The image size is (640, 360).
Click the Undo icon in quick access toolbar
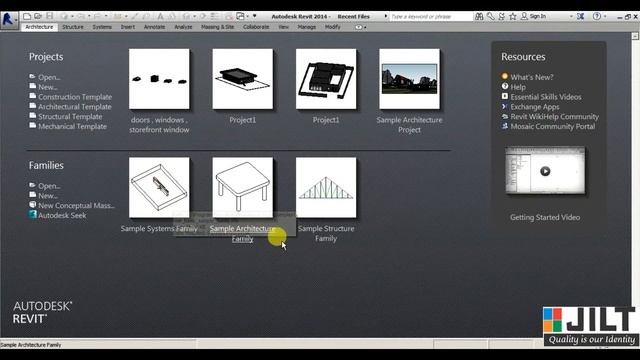[81, 16]
